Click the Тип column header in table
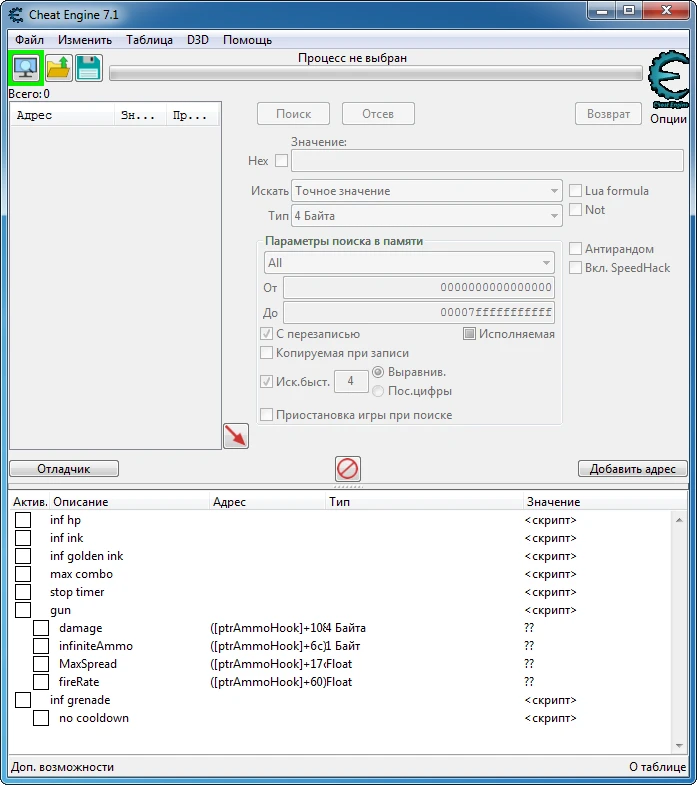Image resolution: width=697 pixels, height=785 pixels. point(425,502)
